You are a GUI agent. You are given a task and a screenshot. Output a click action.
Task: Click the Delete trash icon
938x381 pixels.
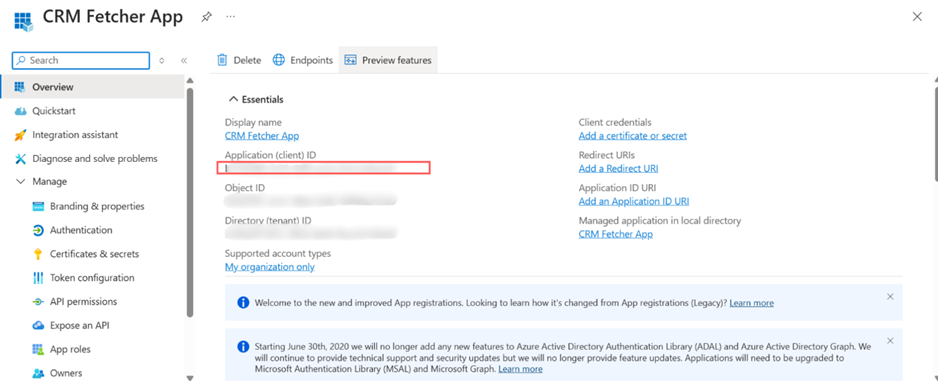[222, 60]
